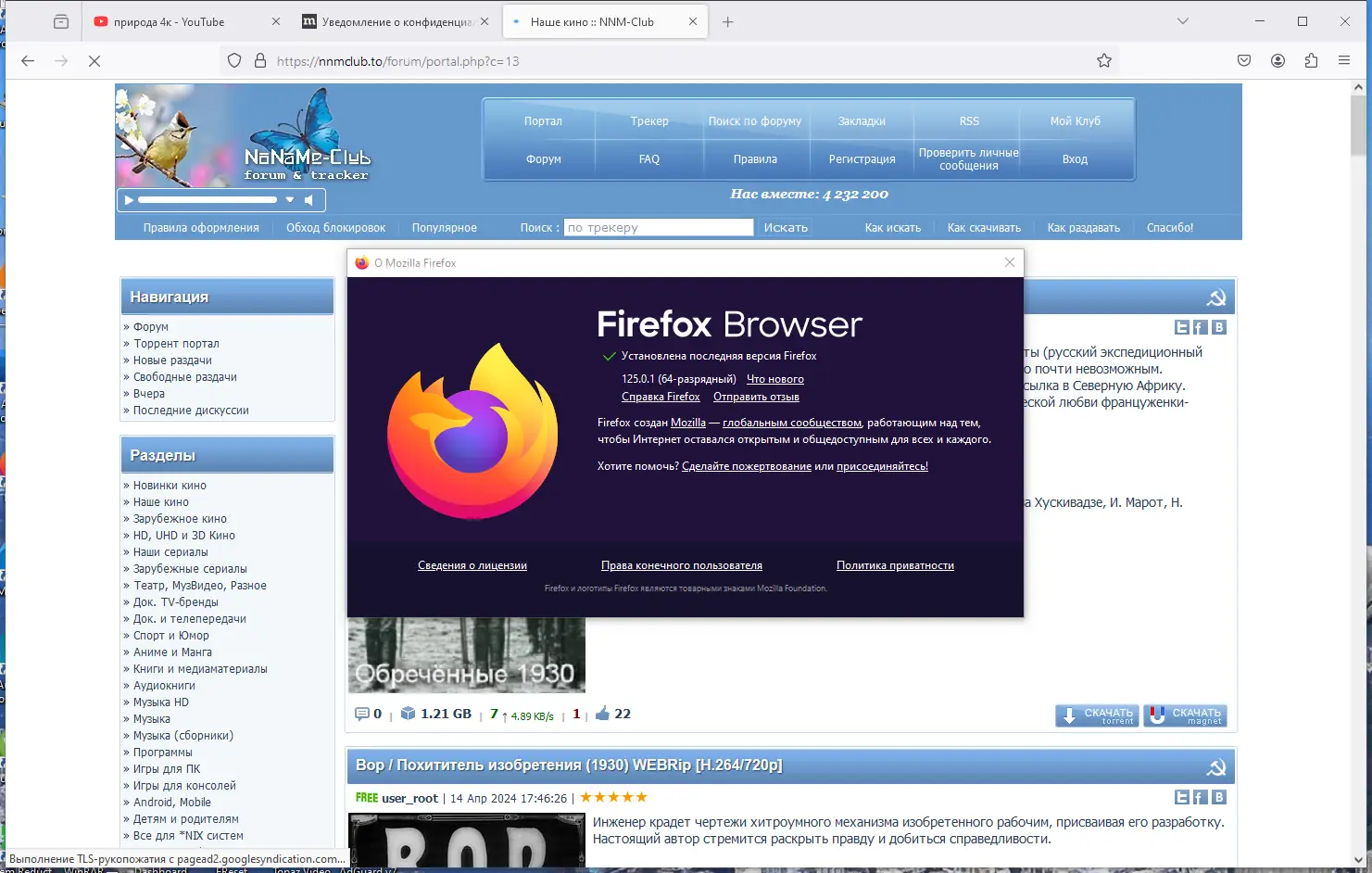Expand the list all tabs chevron

(x=1183, y=21)
